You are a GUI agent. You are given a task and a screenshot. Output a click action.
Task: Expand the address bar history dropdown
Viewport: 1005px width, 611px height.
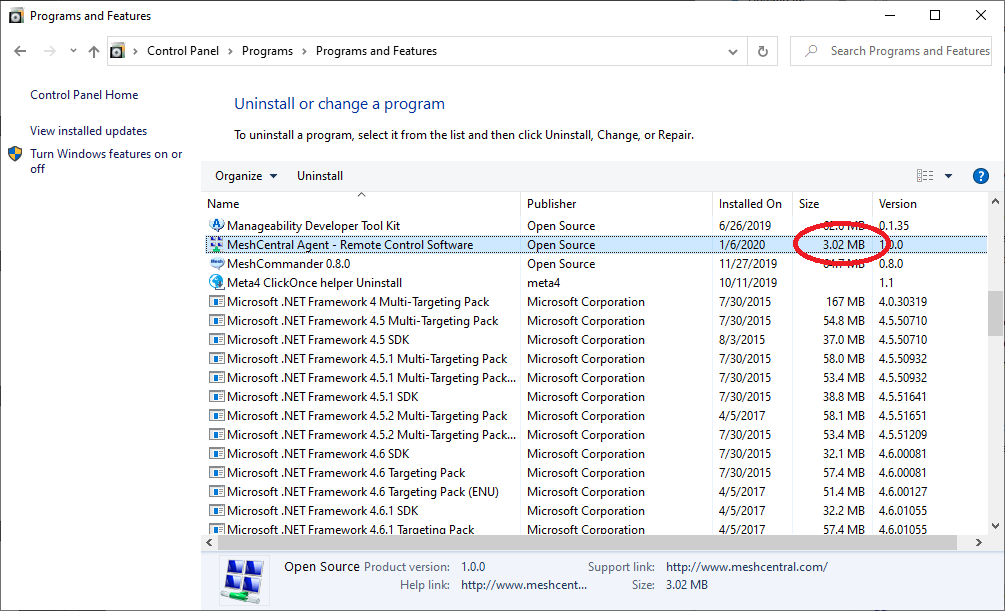click(x=733, y=51)
